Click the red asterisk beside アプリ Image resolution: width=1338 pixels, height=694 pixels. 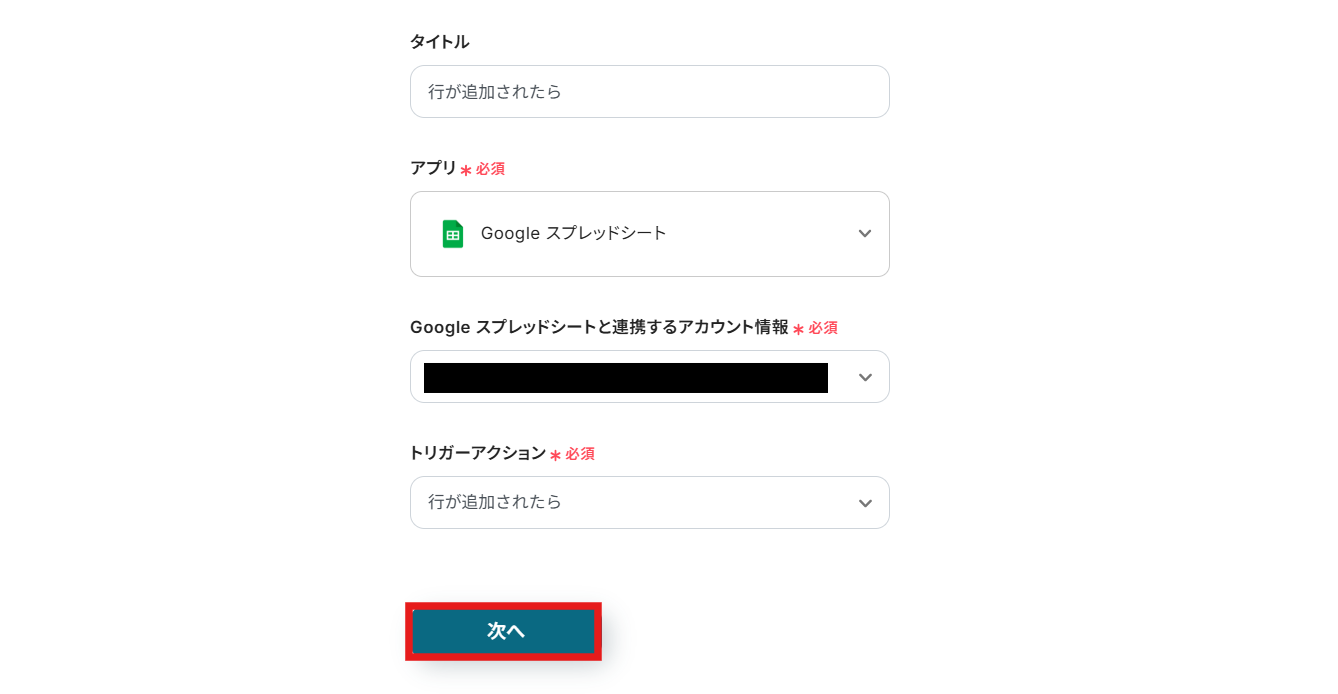(466, 170)
